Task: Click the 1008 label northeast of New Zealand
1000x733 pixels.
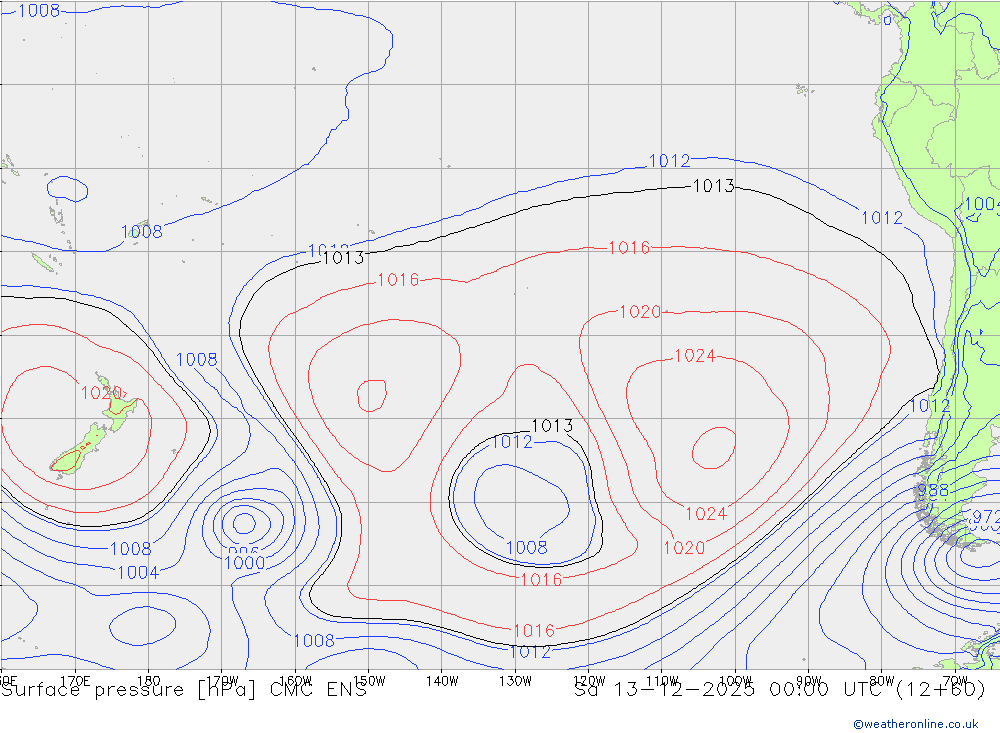Action: (x=196, y=359)
